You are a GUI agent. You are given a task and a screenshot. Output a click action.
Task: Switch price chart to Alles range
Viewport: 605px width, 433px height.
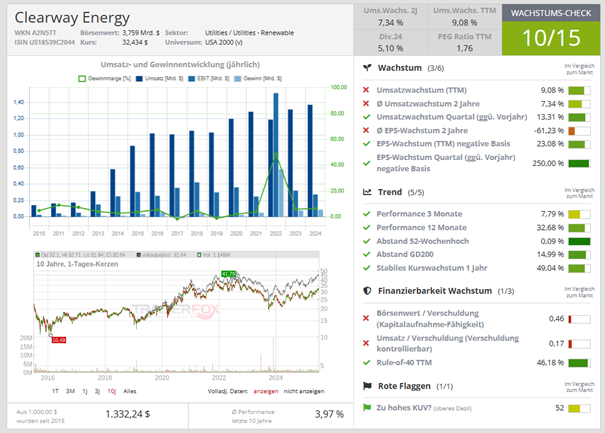pyautogui.click(x=130, y=391)
